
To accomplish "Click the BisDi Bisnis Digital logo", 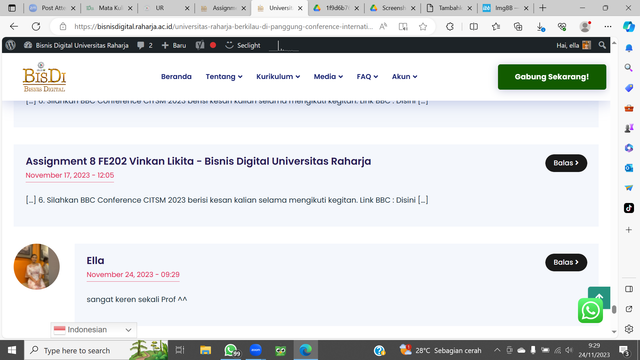I will (44, 77).
